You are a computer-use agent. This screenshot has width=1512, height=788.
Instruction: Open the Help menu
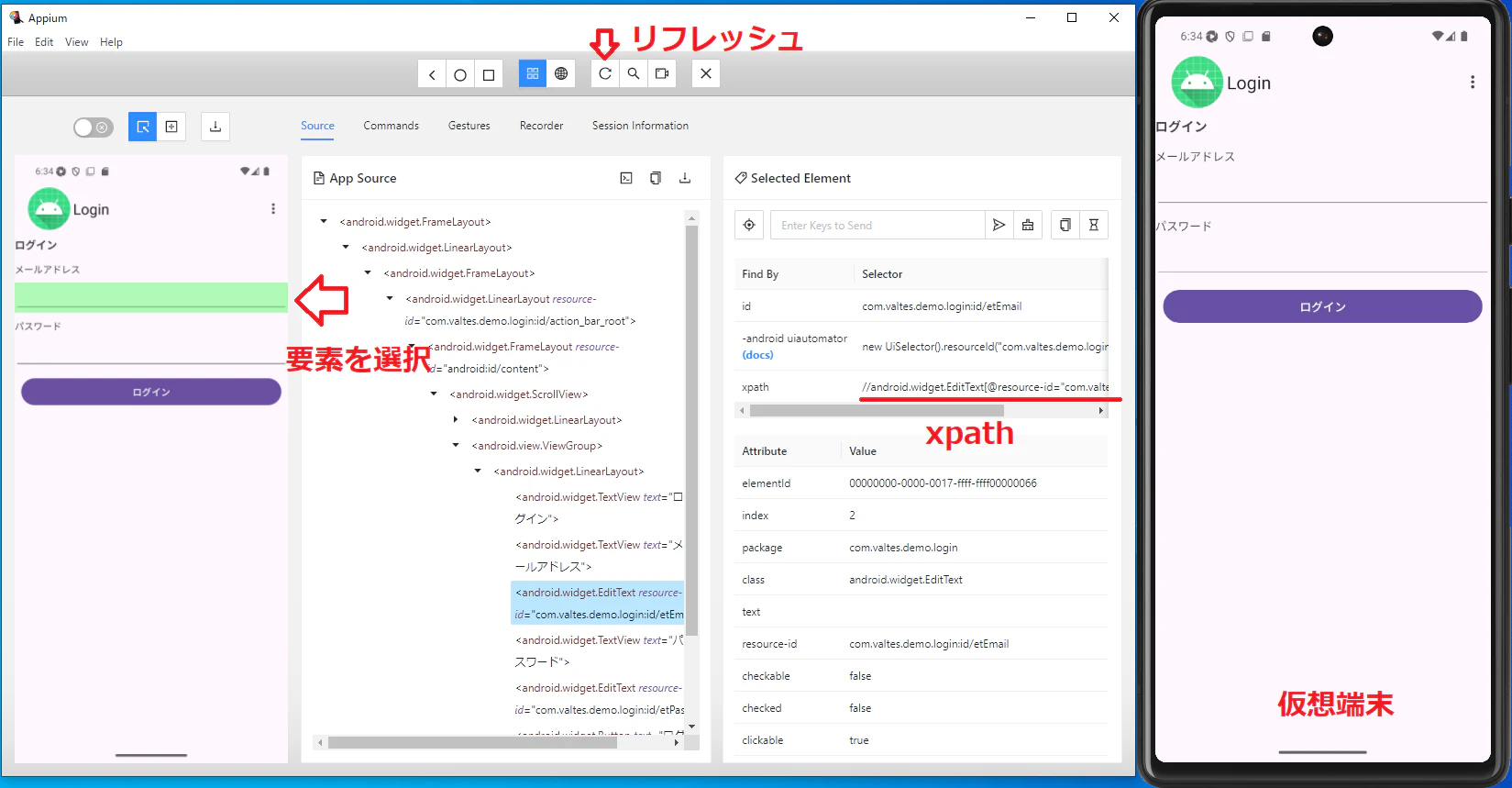coord(111,42)
